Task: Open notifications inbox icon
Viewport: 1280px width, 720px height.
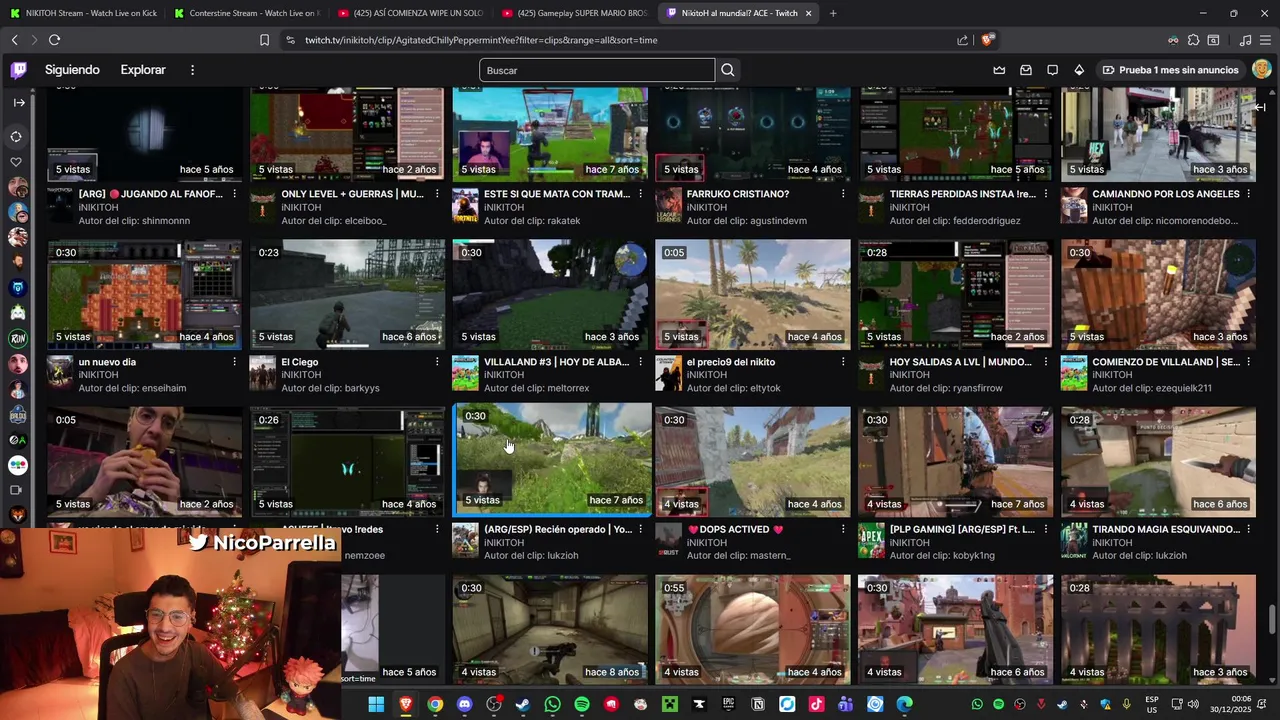Action: tap(1026, 70)
